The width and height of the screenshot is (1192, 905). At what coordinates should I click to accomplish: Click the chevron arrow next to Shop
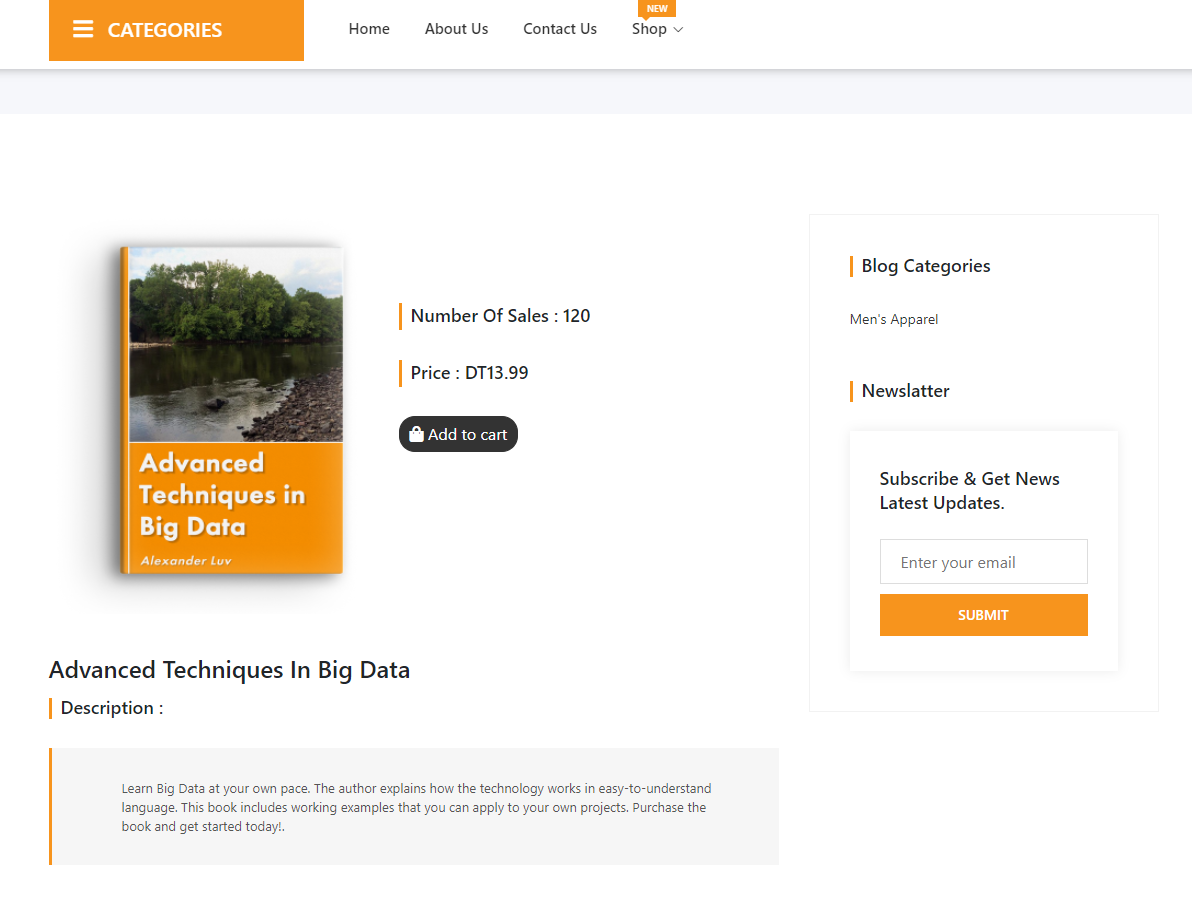pyautogui.click(x=678, y=30)
